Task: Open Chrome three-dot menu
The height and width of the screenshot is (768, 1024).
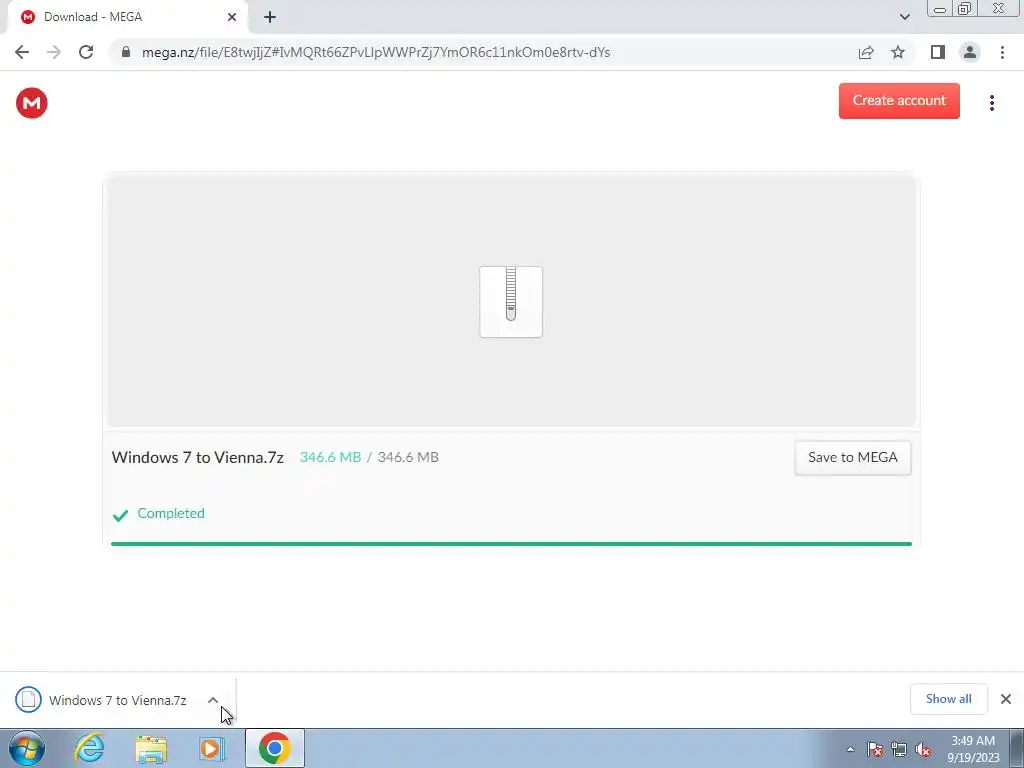Action: pos(1002,52)
